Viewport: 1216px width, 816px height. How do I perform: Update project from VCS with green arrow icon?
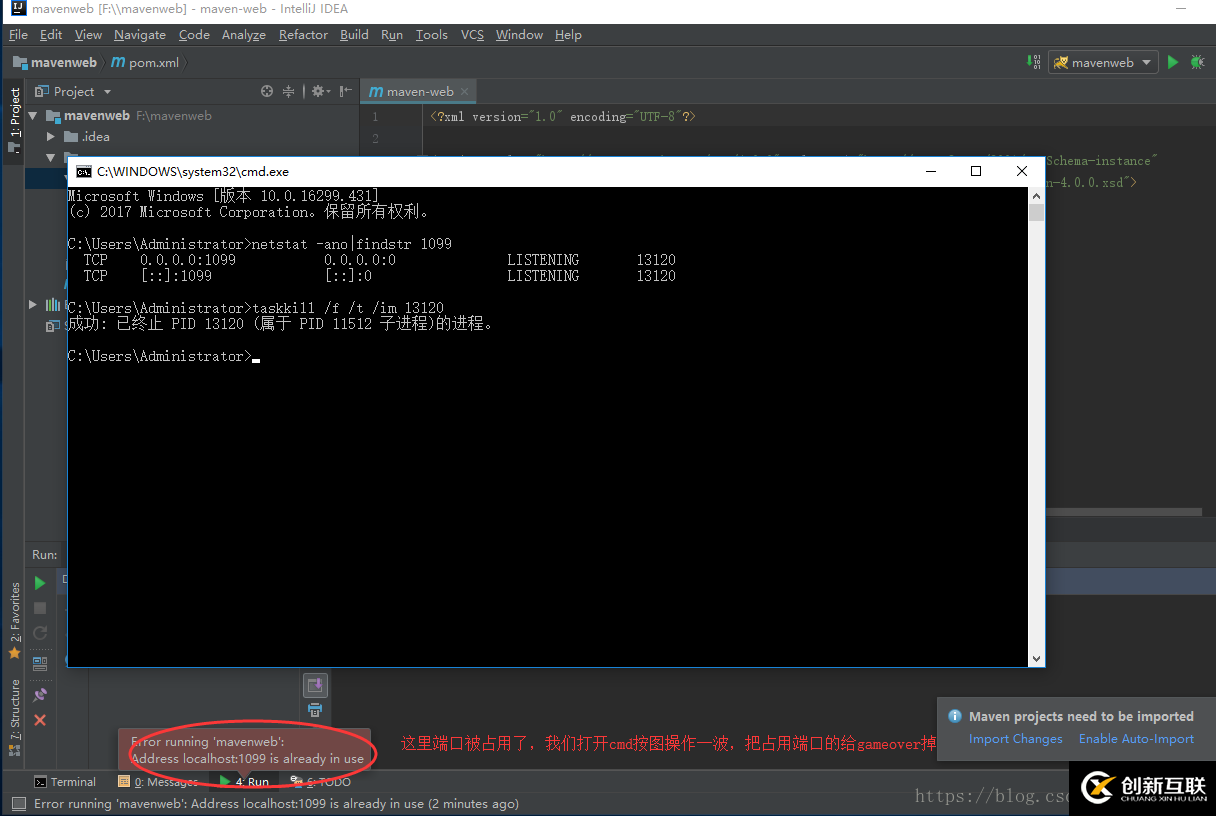(x=1032, y=61)
